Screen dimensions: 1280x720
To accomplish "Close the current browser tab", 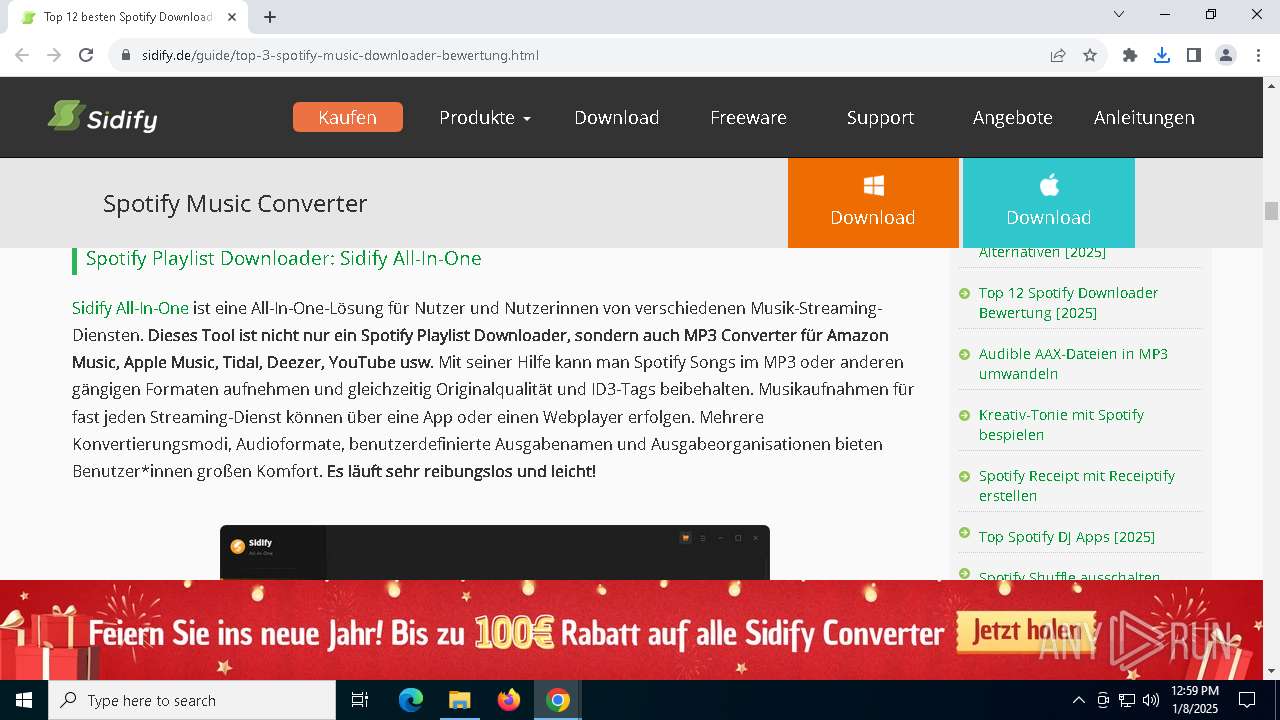I will coord(232,17).
